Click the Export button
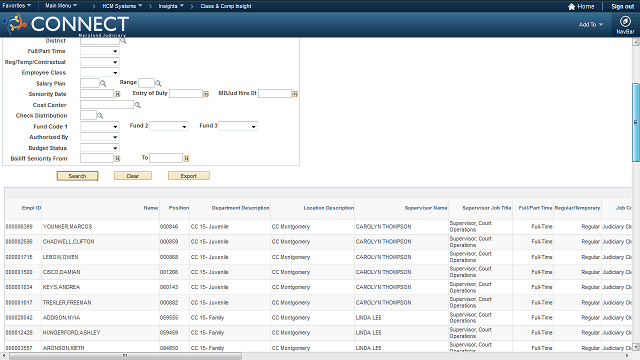The height and width of the screenshot is (360, 640). point(189,176)
